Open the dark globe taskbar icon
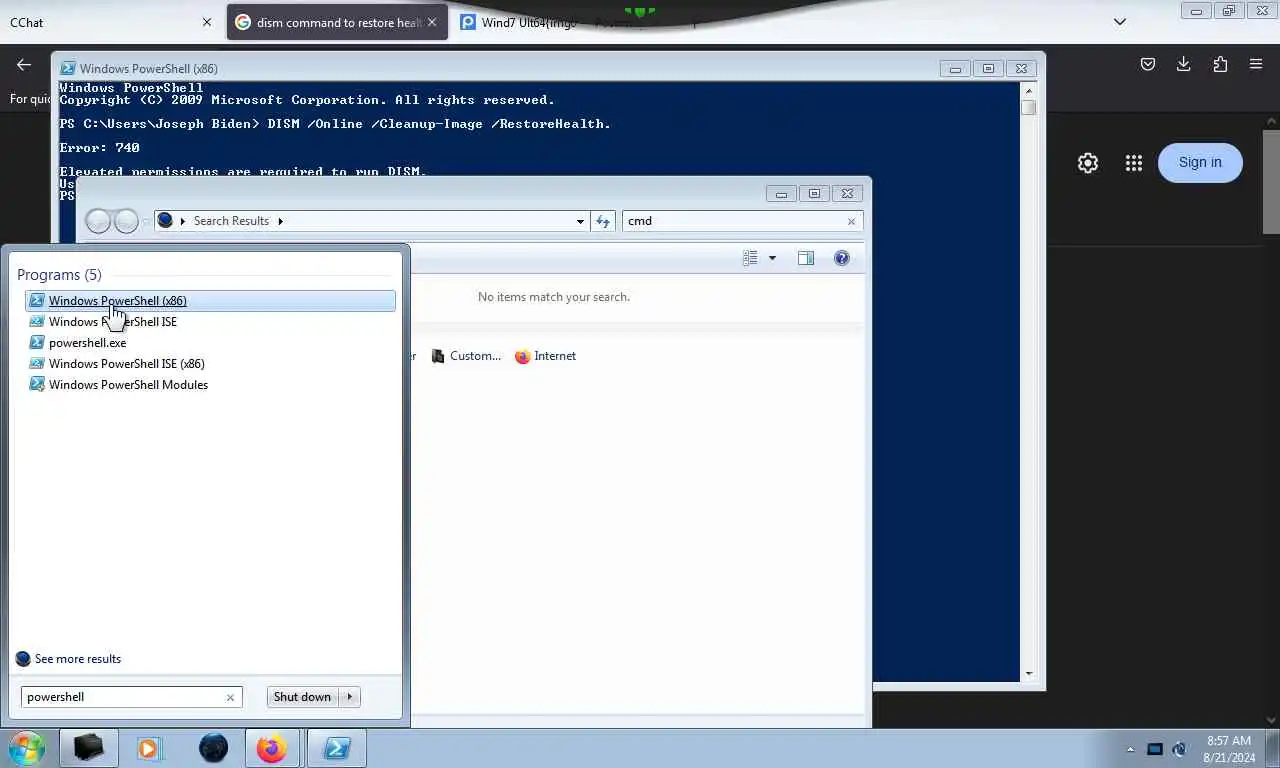The height and width of the screenshot is (768, 1280). tap(213, 748)
